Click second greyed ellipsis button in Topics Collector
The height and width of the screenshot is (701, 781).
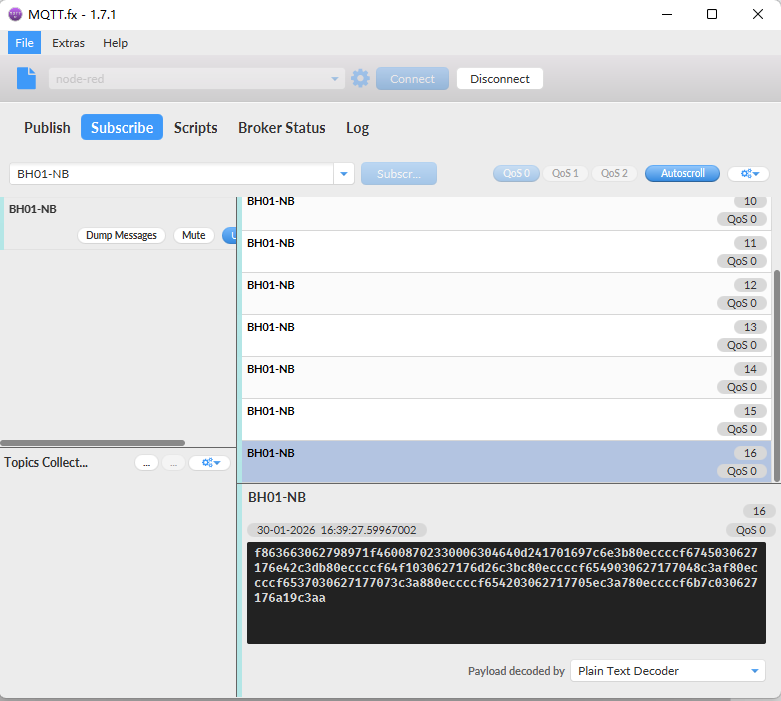173,463
